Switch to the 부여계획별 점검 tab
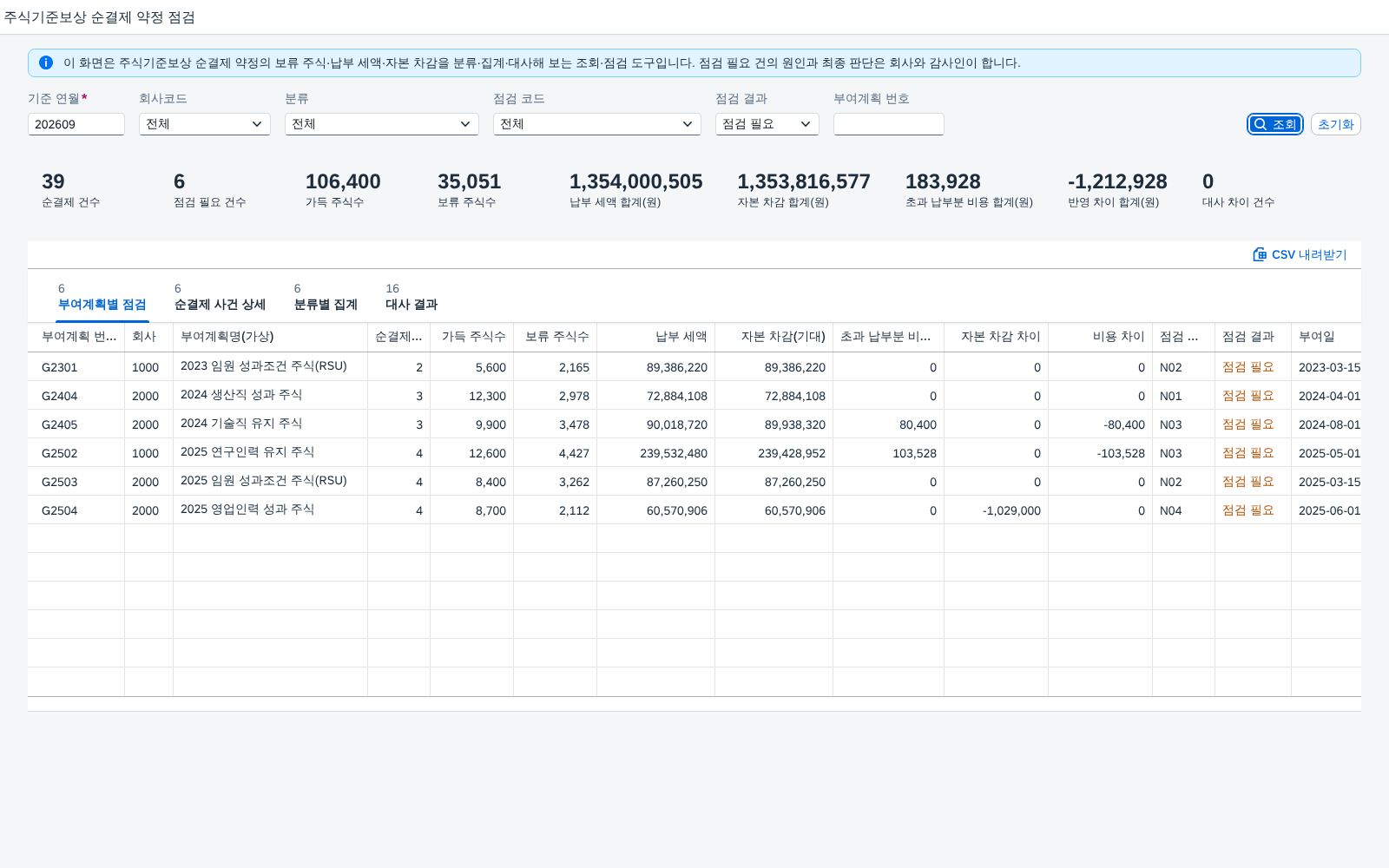1389x868 pixels. (x=102, y=297)
